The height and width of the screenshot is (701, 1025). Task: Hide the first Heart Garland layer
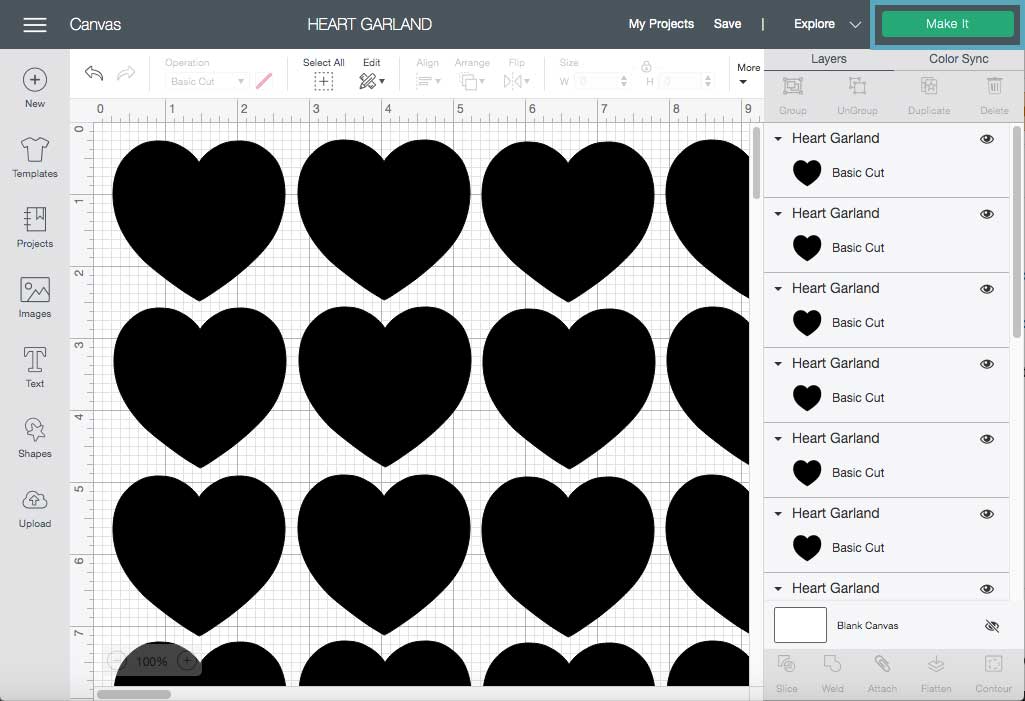click(987, 139)
